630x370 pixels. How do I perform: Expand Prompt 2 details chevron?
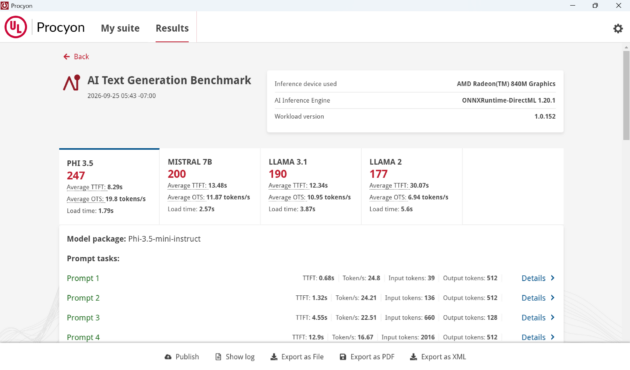tap(553, 298)
